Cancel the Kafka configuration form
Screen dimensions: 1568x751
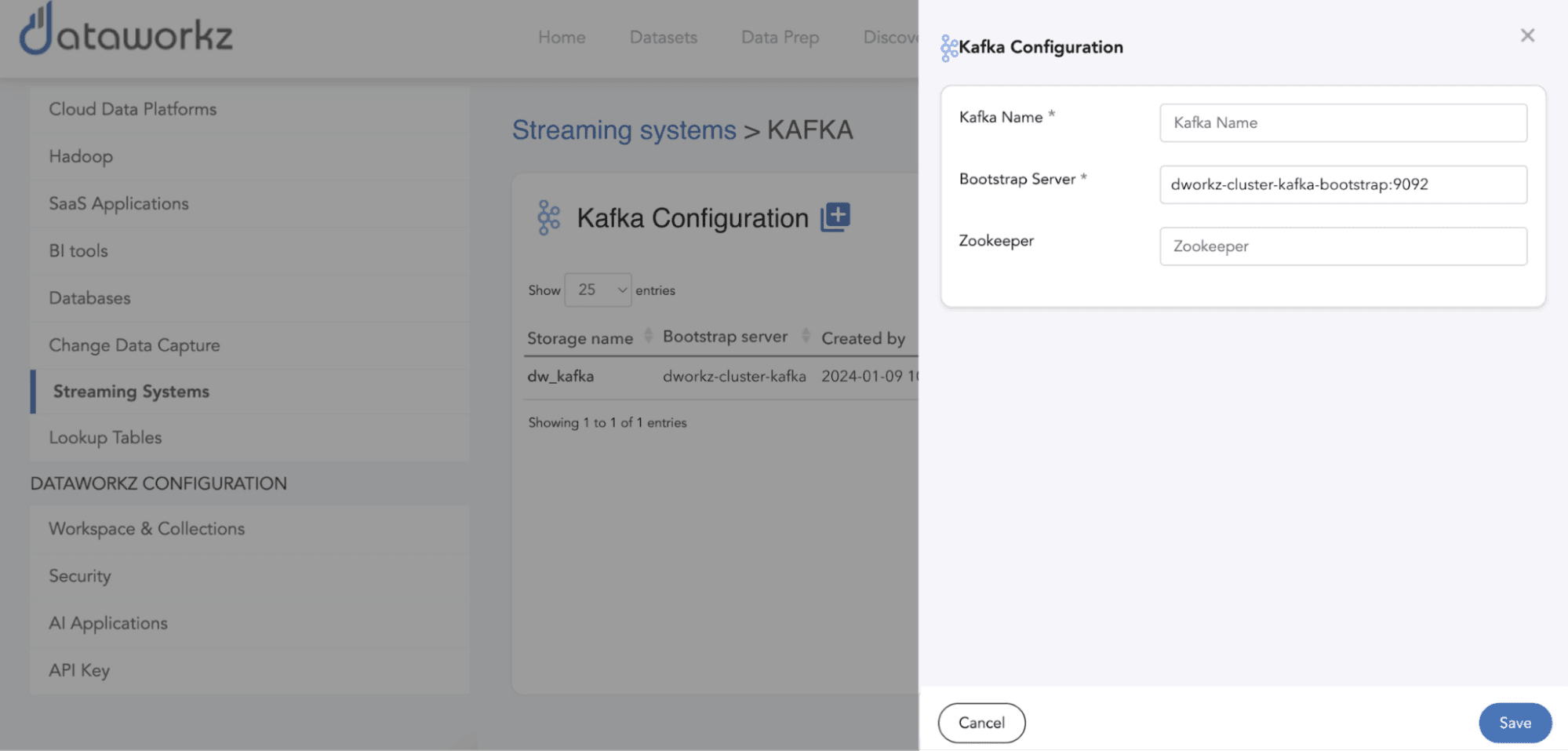[x=980, y=723]
